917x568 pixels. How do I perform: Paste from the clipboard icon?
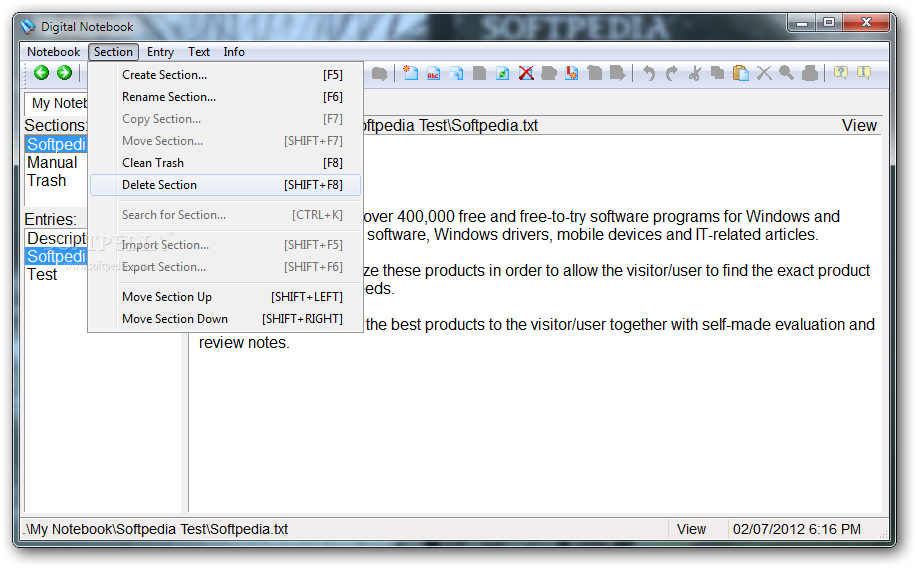point(741,73)
